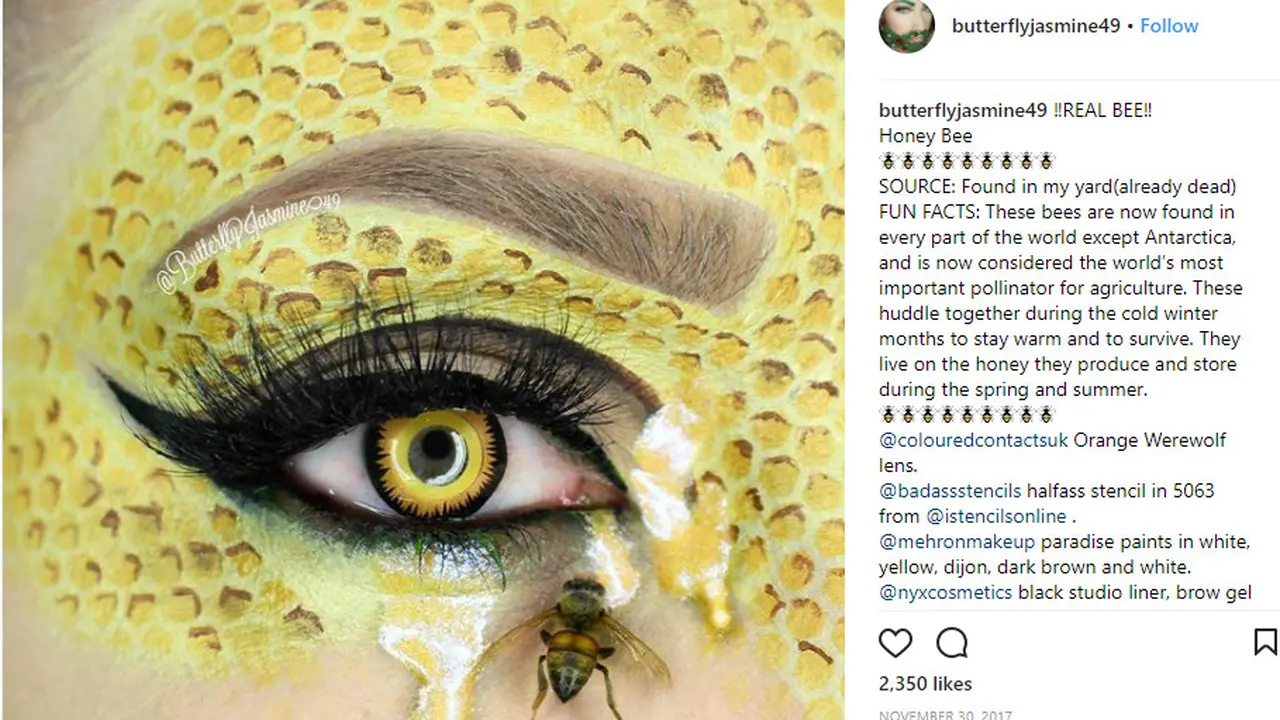This screenshot has height=720, width=1280.
Task: Open the November 30, 2017 timestamp
Action: point(945,714)
